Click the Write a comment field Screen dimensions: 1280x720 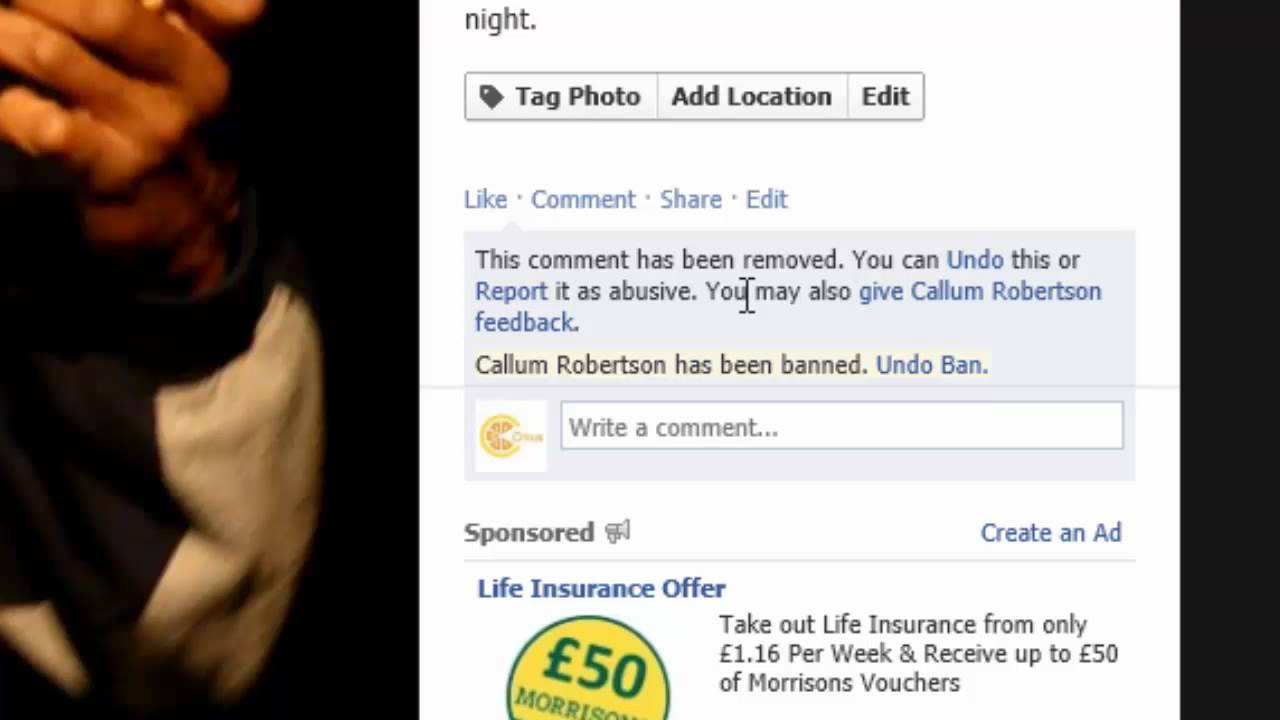pos(842,427)
